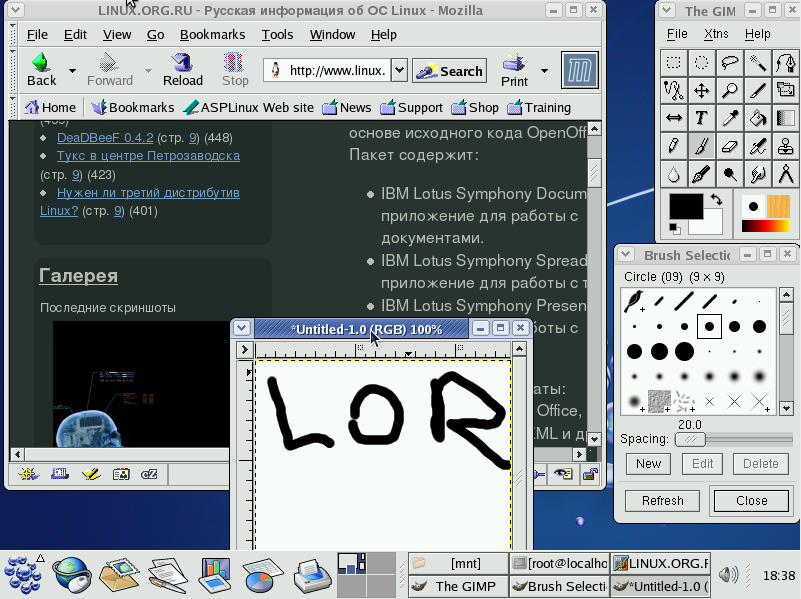Toggle the Mozilla security lock icon

click(x=591, y=474)
